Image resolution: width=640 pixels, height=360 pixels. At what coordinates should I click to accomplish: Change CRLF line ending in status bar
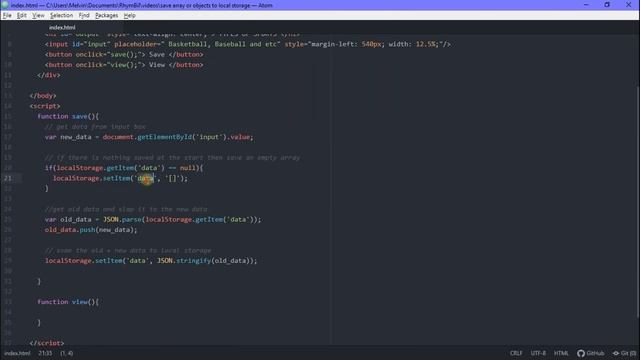pos(516,353)
